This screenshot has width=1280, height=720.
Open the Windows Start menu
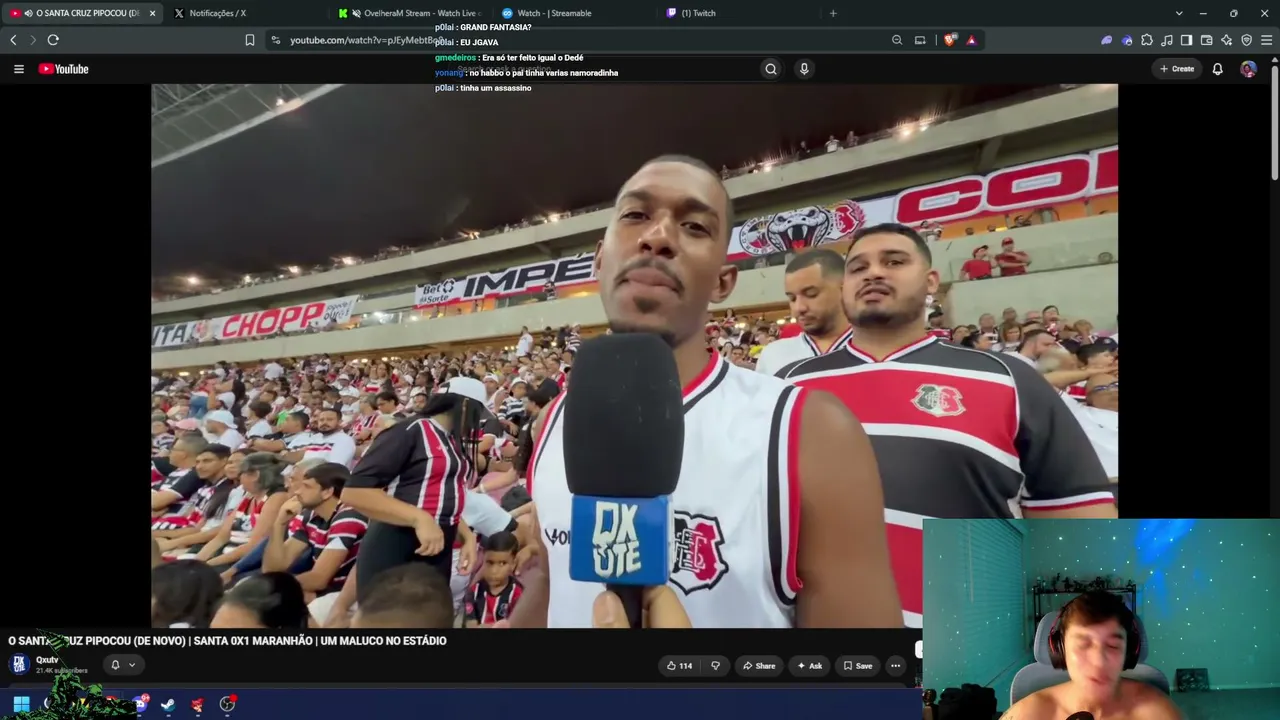click(21, 704)
